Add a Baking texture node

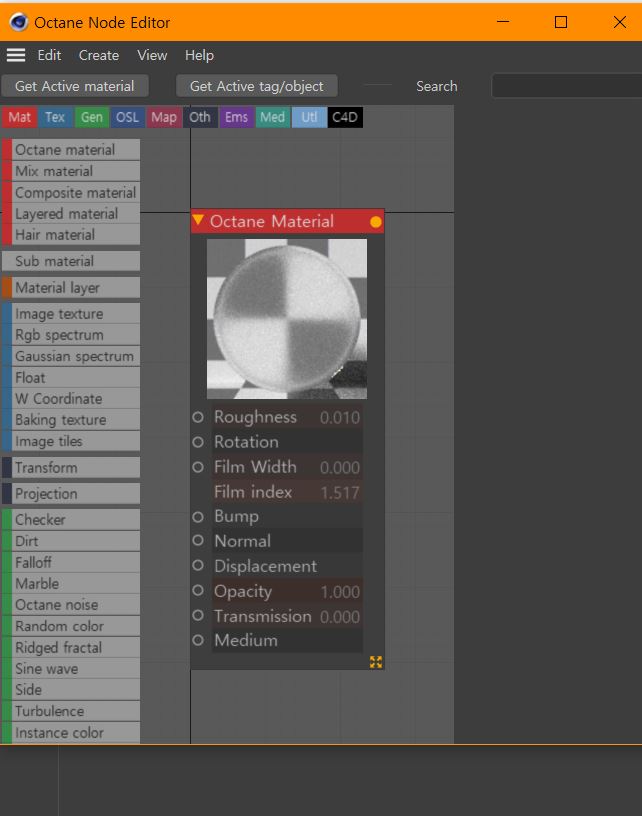coord(71,420)
